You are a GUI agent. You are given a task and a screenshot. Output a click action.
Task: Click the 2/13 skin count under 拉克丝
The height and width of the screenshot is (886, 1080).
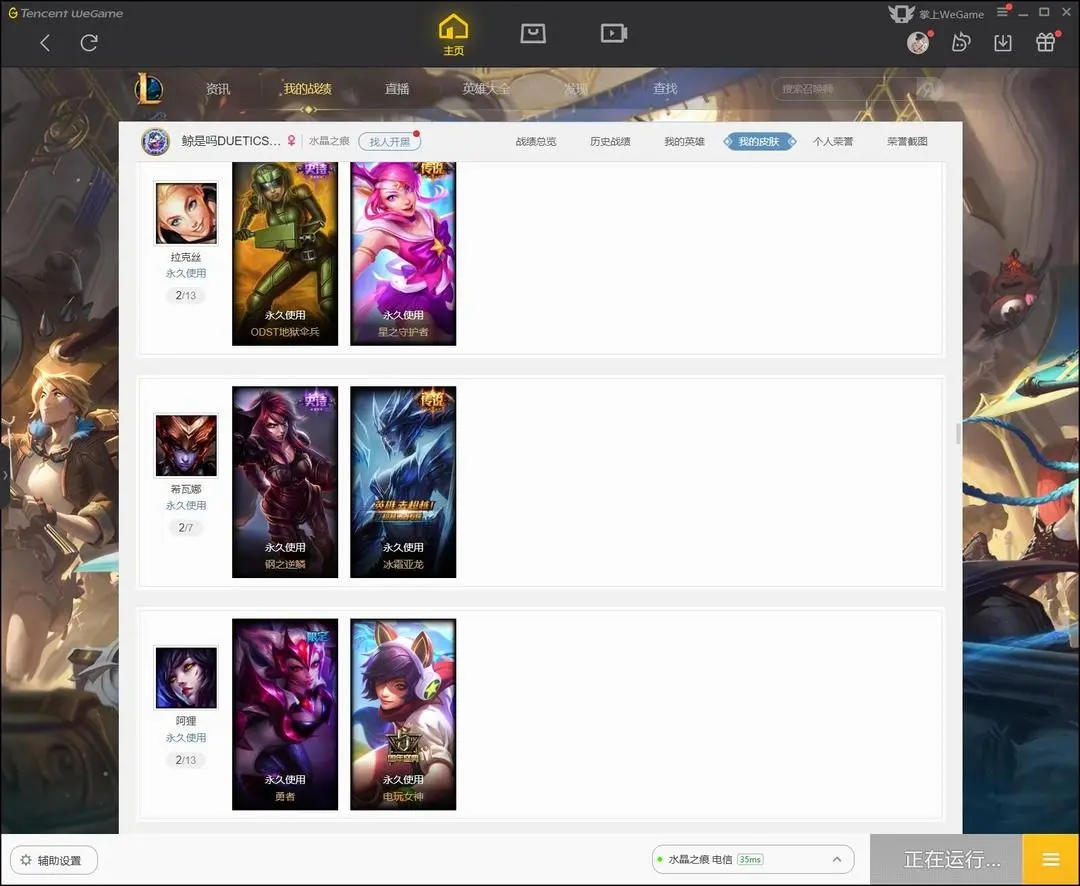click(x=186, y=296)
